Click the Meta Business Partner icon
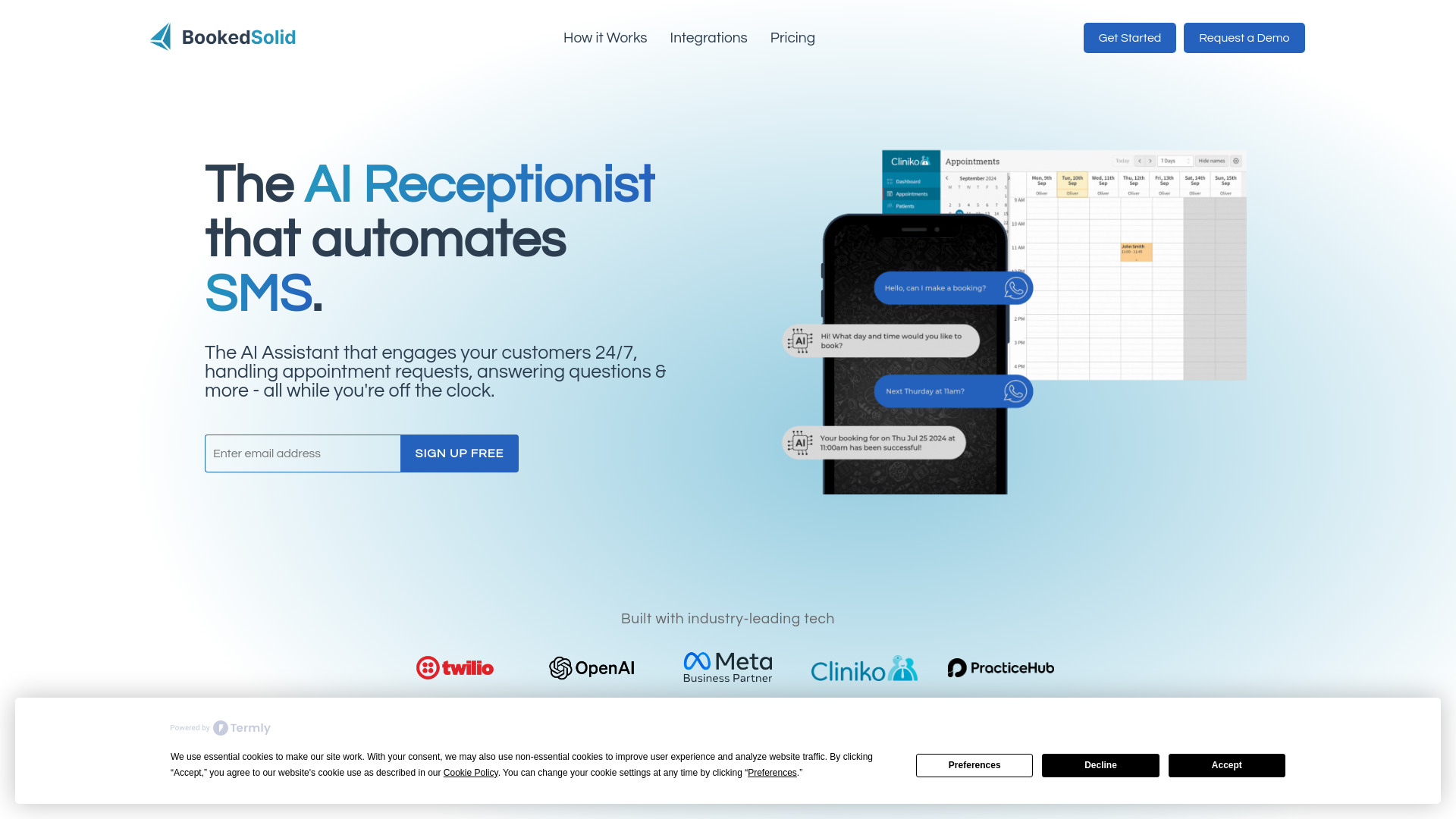Image resolution: width=1456 pixels, height=819 pixels. pos(728,667)
